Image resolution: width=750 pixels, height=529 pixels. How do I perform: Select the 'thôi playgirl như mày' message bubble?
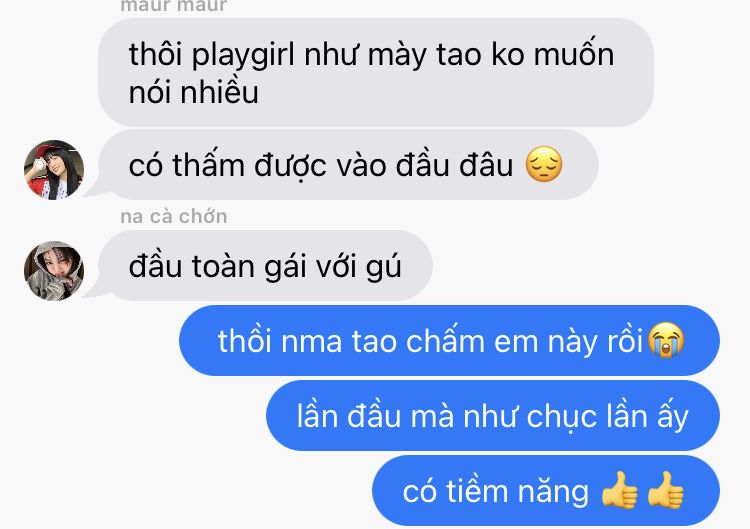[376, 73]
